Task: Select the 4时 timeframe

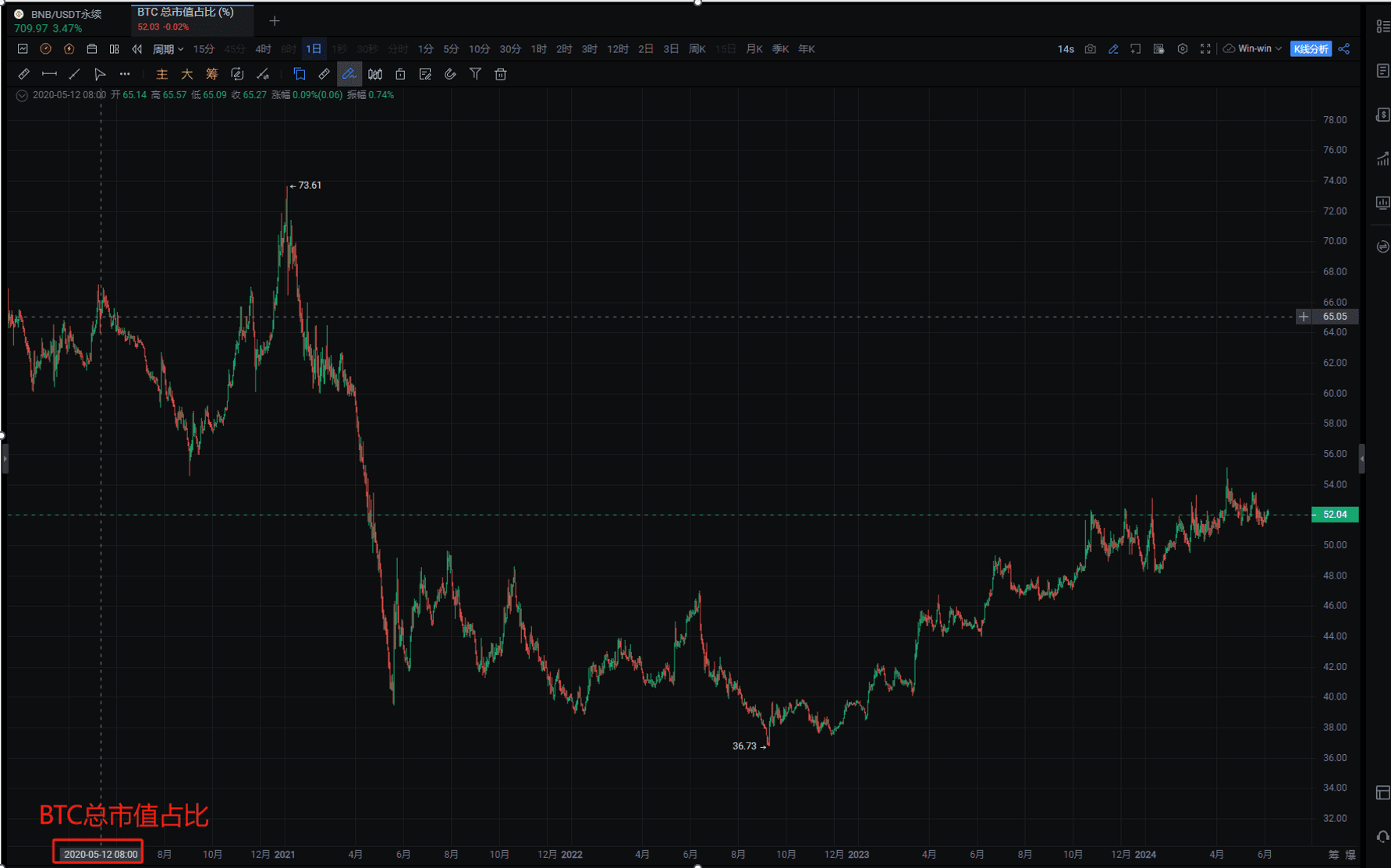Action: point(263,49)
